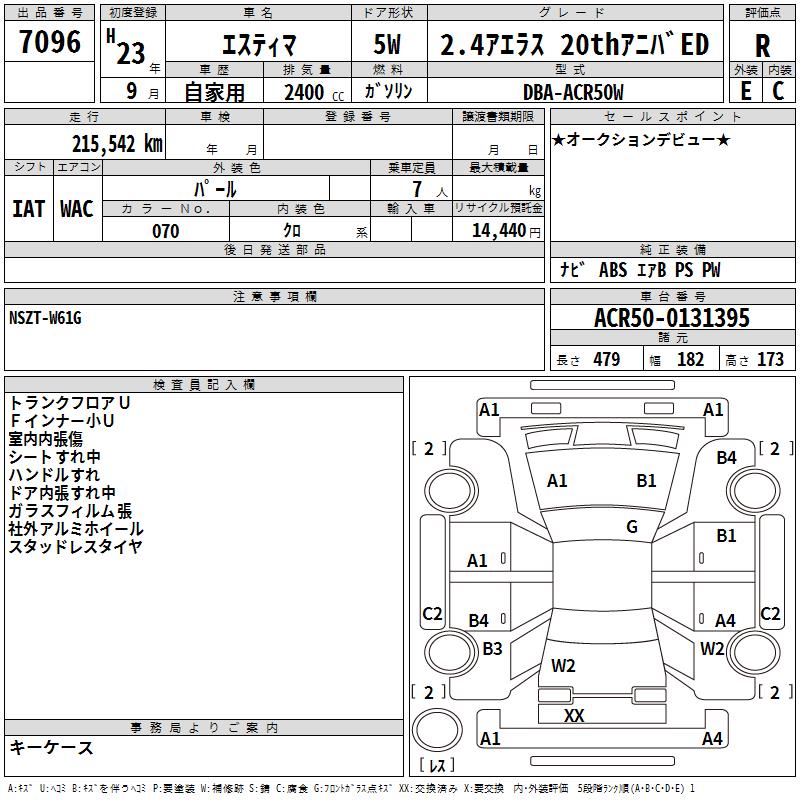This screenshot has height=800, width=800.
Task: Click shift type IAT
Action: (28, 209)
